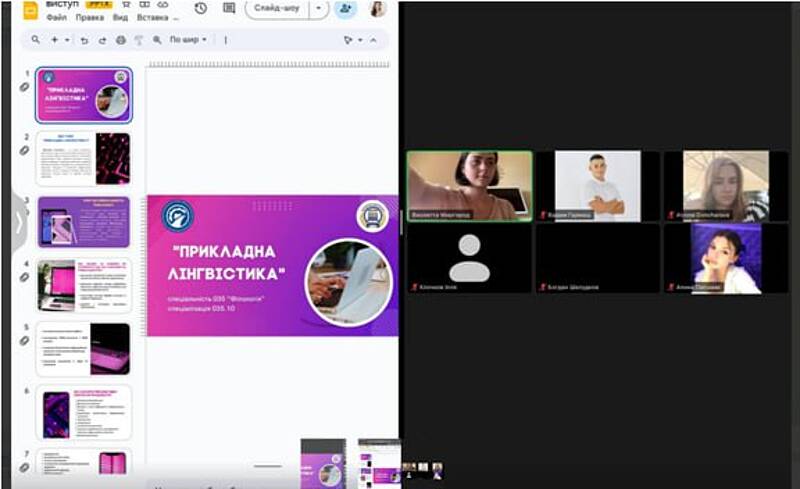The image size is (800, 489).
Task: Star the presentation «виступ»
Action: (127, 5)
